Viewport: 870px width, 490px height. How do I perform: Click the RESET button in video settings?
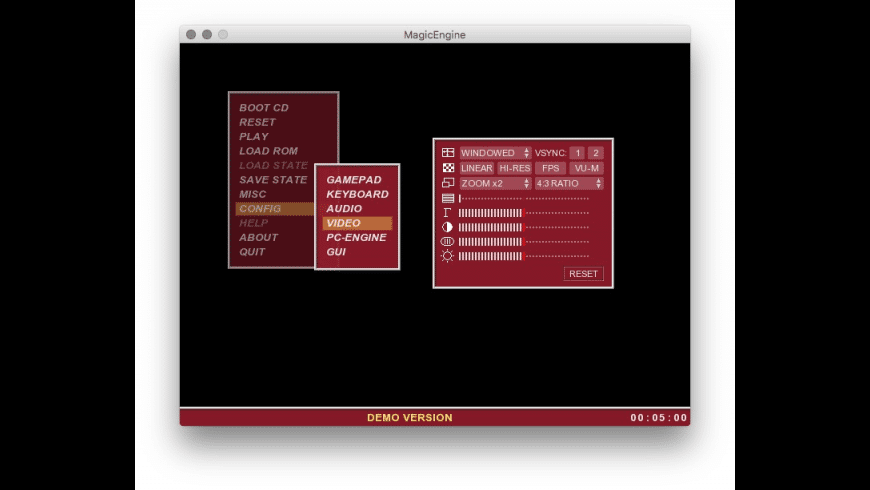click(x=583, y=274)
